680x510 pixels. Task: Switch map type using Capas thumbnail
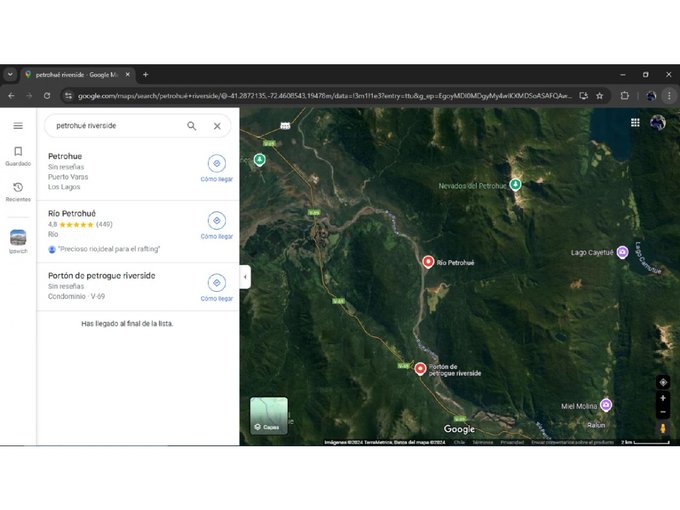[268, 415]
